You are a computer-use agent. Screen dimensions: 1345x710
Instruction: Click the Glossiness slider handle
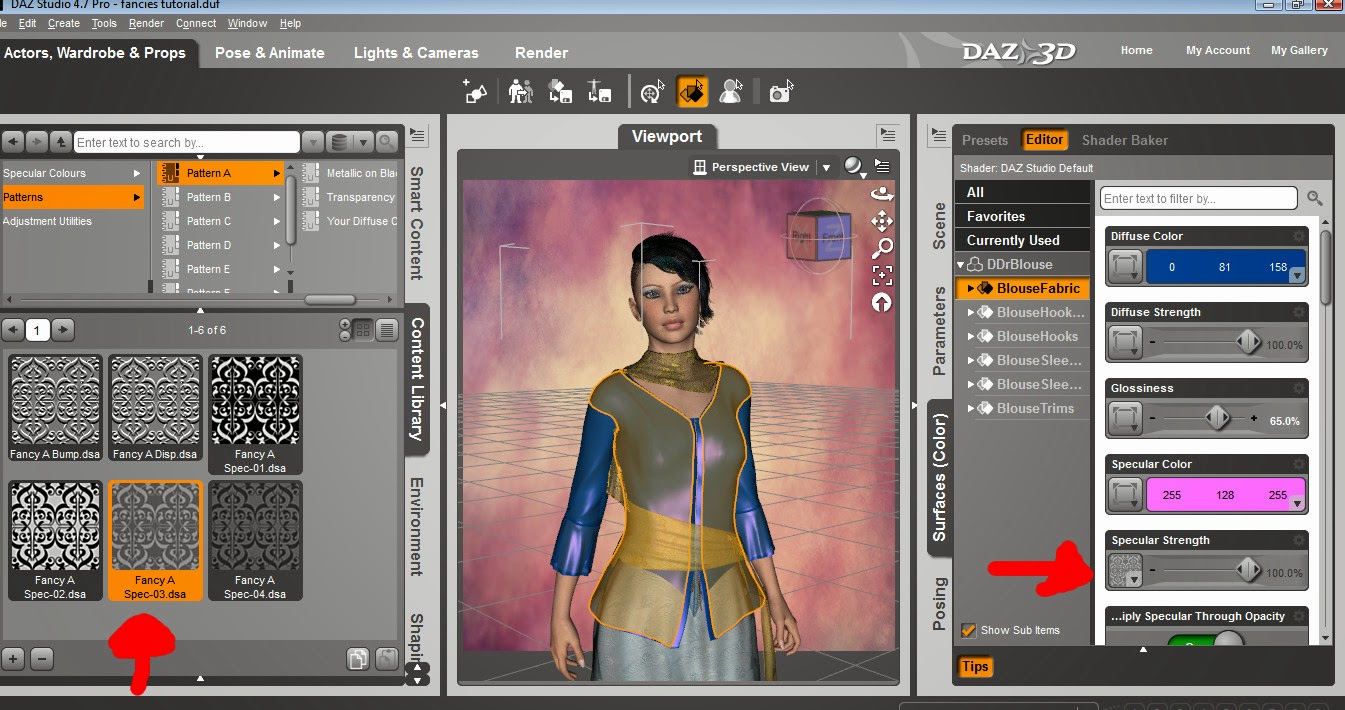click(x=1217, y=418)
